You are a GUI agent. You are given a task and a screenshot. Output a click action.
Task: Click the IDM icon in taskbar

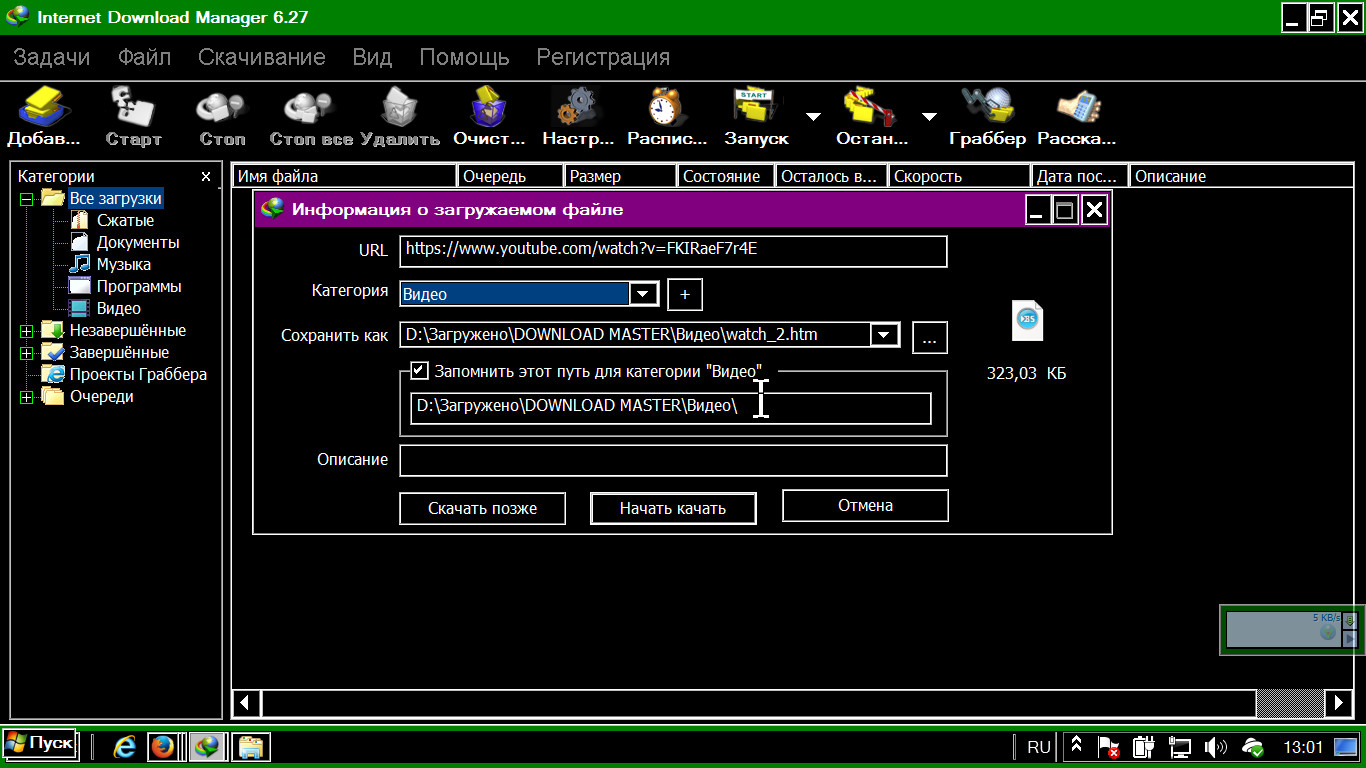tap(207, 746)
